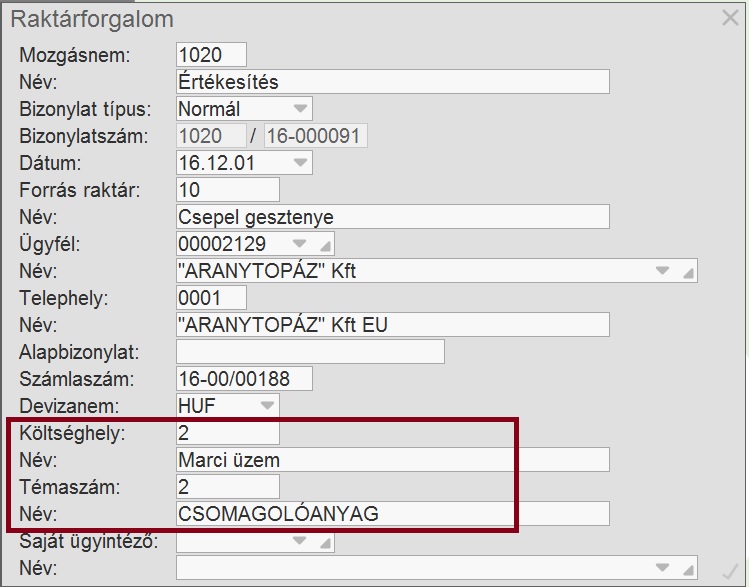Viewport: 749px width, 587px height.
Task: Open the Devizanem HUF dropdown
Action: [x=267, y=406]
